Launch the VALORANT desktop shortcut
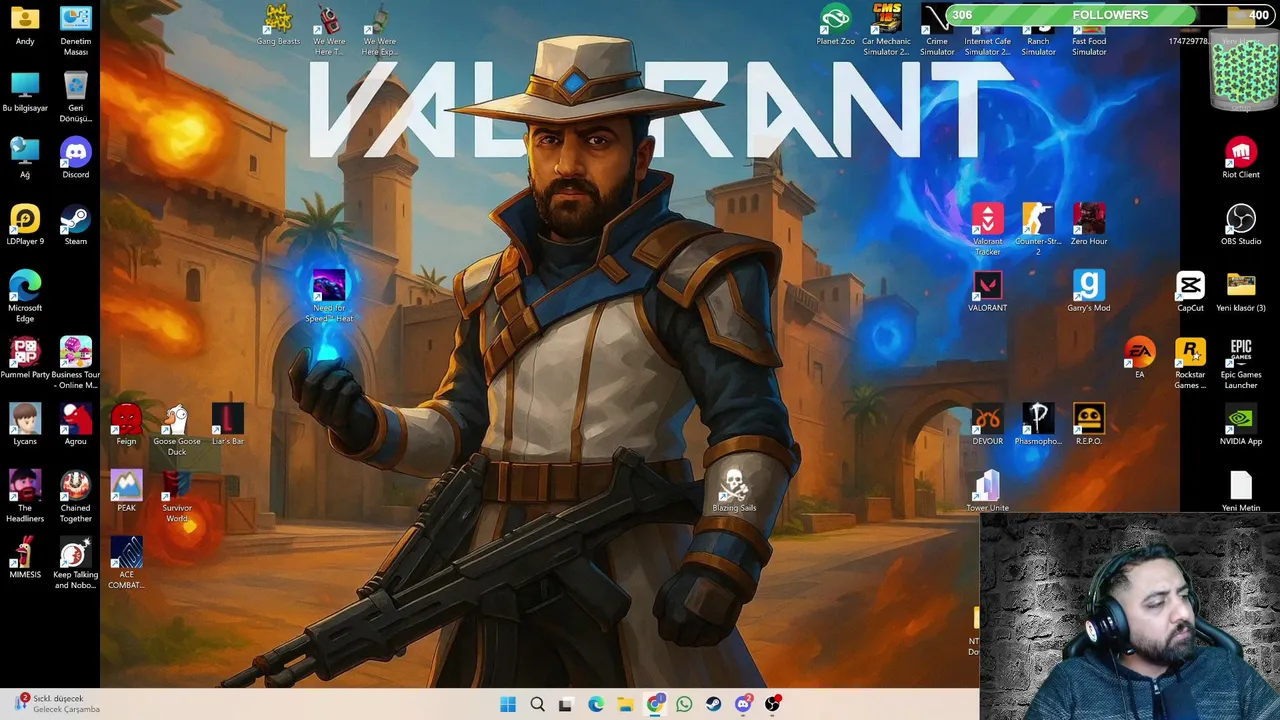Screen dimensions: 1280x720 point(987,292)
